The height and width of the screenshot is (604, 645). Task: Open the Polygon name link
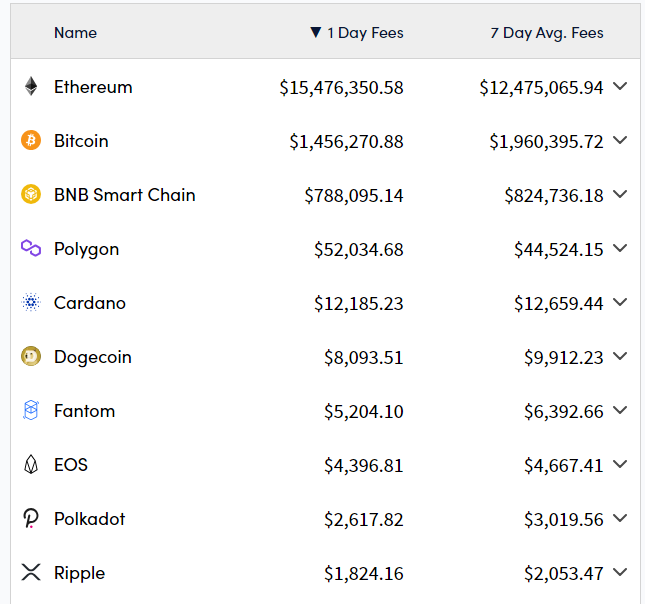coord(87,249)
